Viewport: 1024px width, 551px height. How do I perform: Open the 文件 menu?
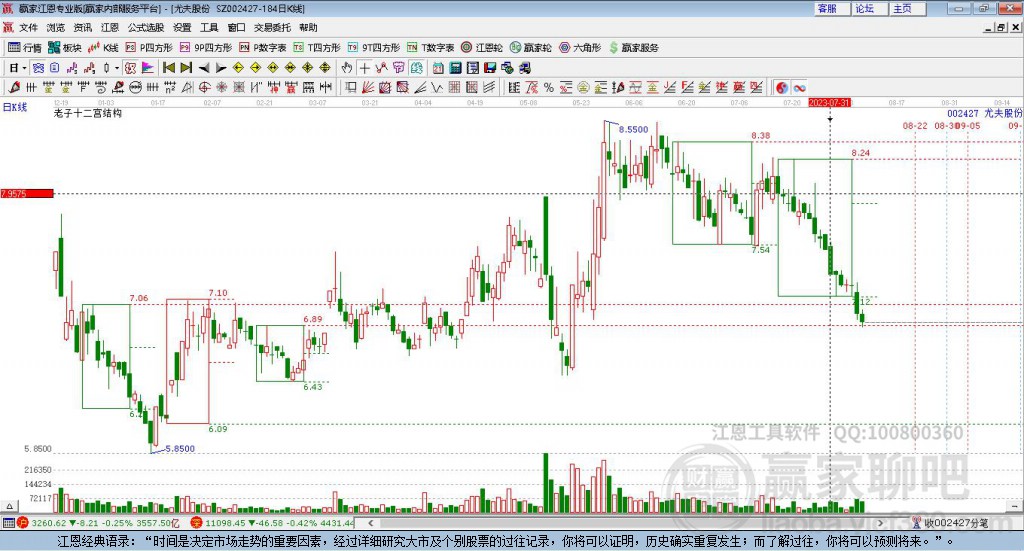pyautogui.click(x=28, y=27)
